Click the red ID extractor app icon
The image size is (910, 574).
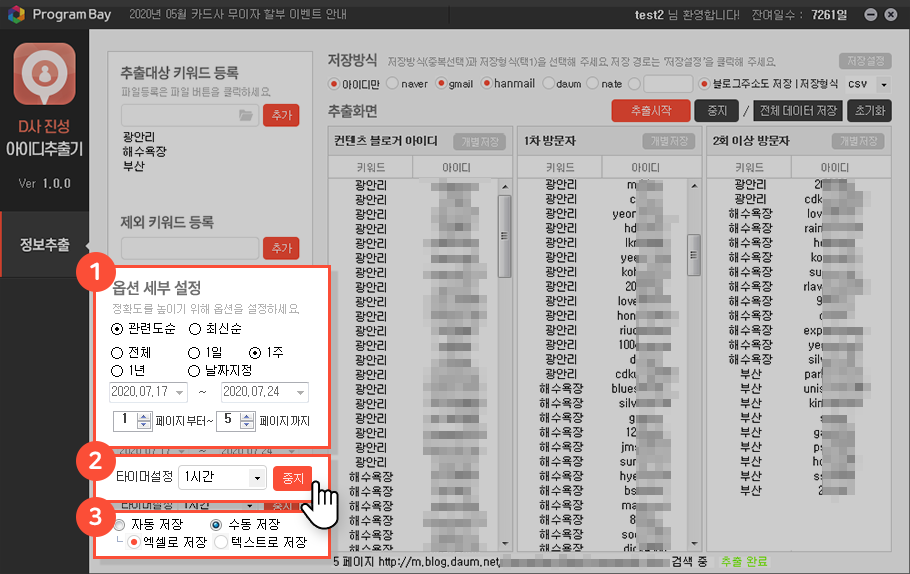click(x=43, y=77)
